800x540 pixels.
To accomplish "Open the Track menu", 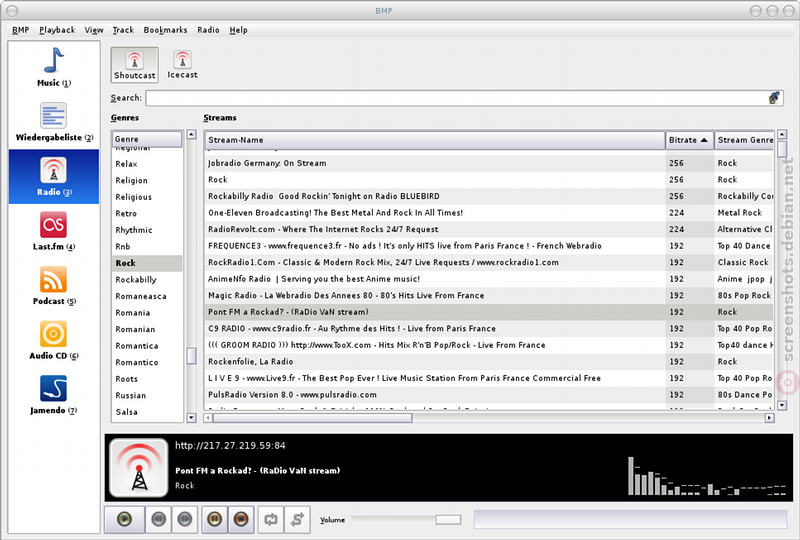I will coord(123,30).
